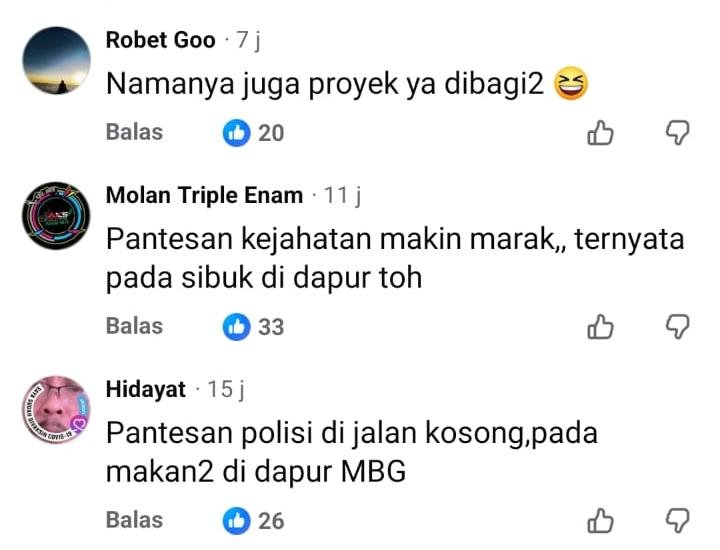View the 26 likes reaction badge

pos(253,521)
